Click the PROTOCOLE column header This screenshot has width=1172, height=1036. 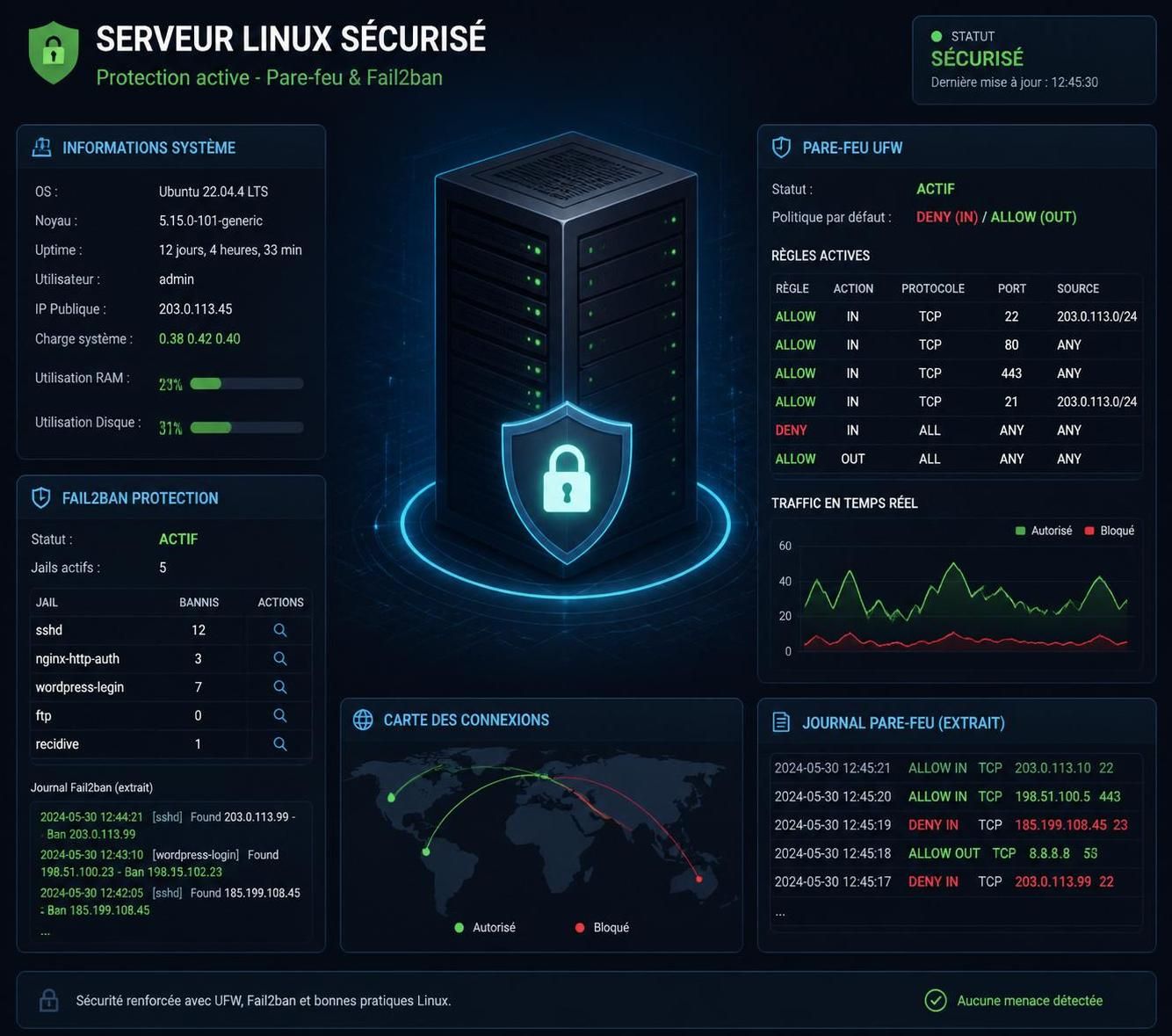point(933,288)
